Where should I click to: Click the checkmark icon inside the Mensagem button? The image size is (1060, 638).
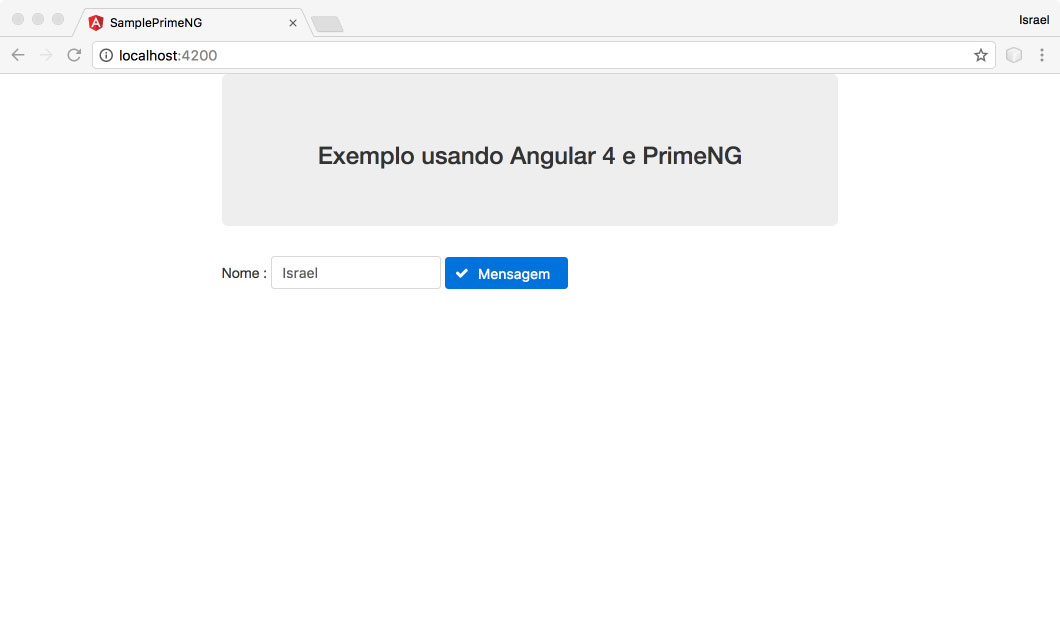(x=461, y=272)
